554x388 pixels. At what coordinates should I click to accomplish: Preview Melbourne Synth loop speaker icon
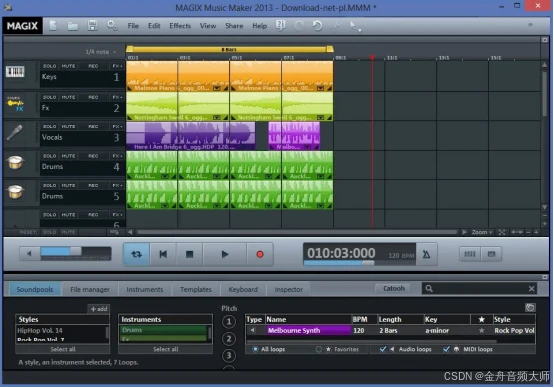click(252, 330)
